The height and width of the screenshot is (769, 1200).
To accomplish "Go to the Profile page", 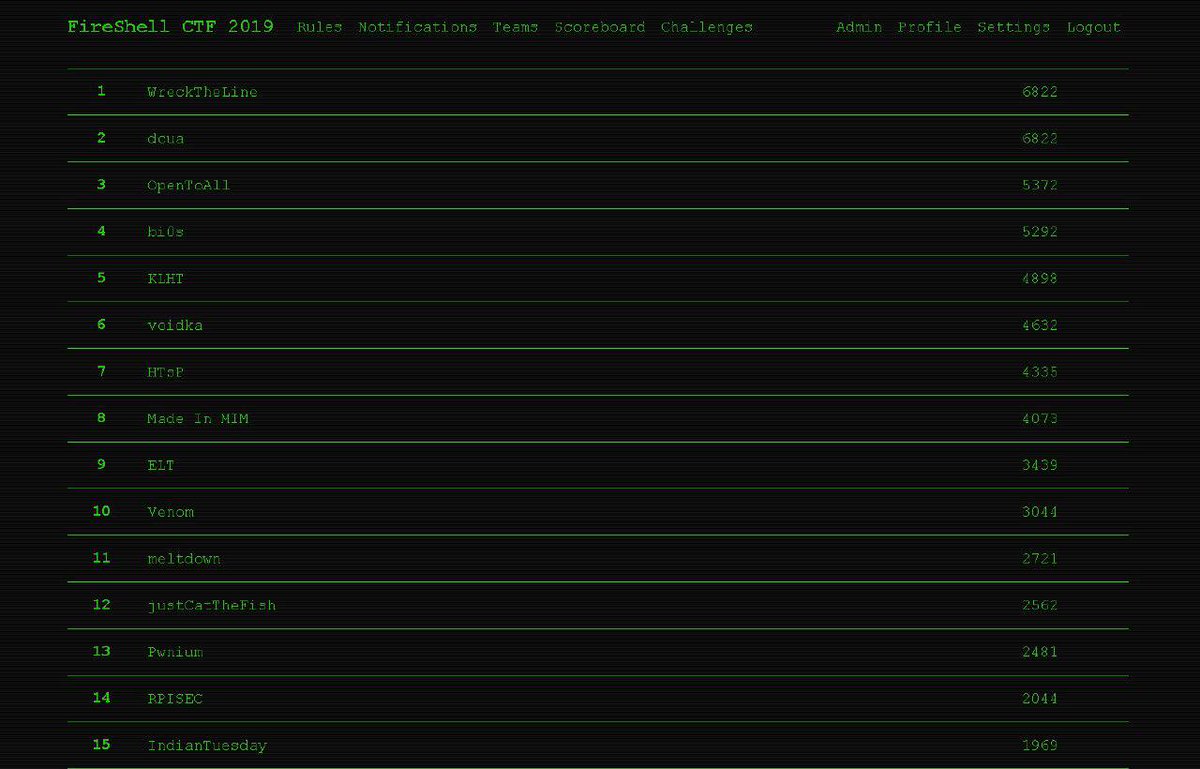I will 930,27.
